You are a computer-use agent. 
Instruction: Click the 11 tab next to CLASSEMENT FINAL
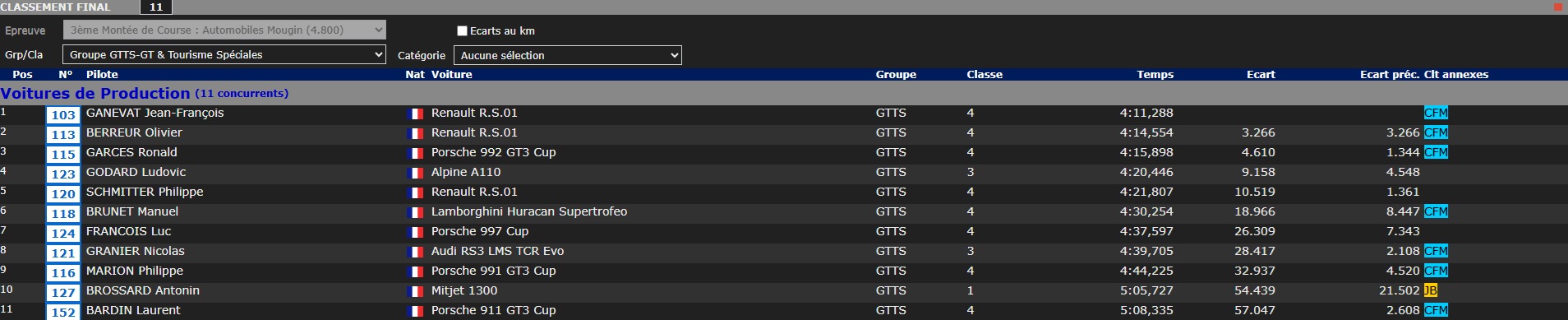click(156, 7)
